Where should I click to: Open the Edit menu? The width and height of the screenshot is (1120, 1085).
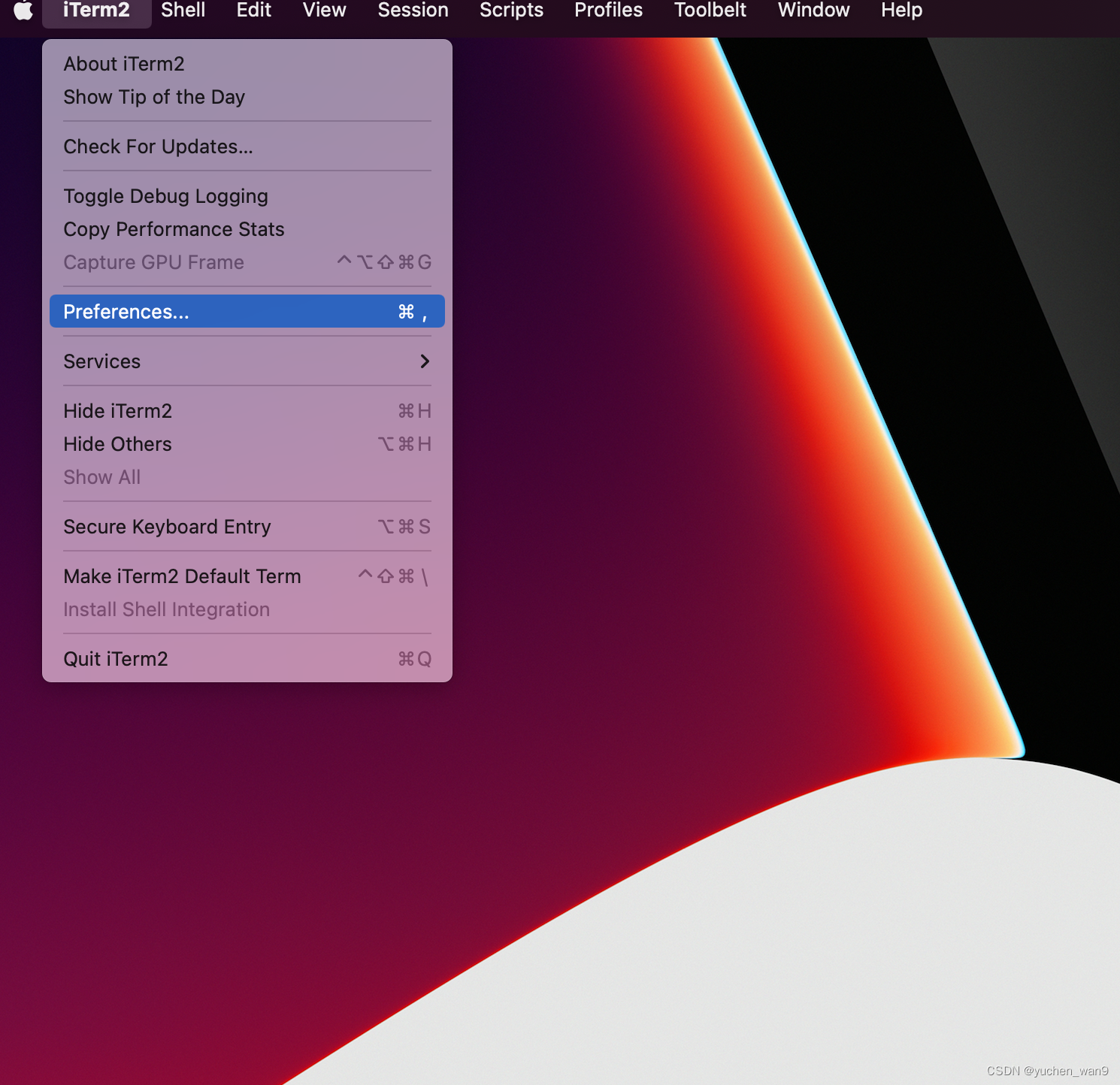coord(254,11)
